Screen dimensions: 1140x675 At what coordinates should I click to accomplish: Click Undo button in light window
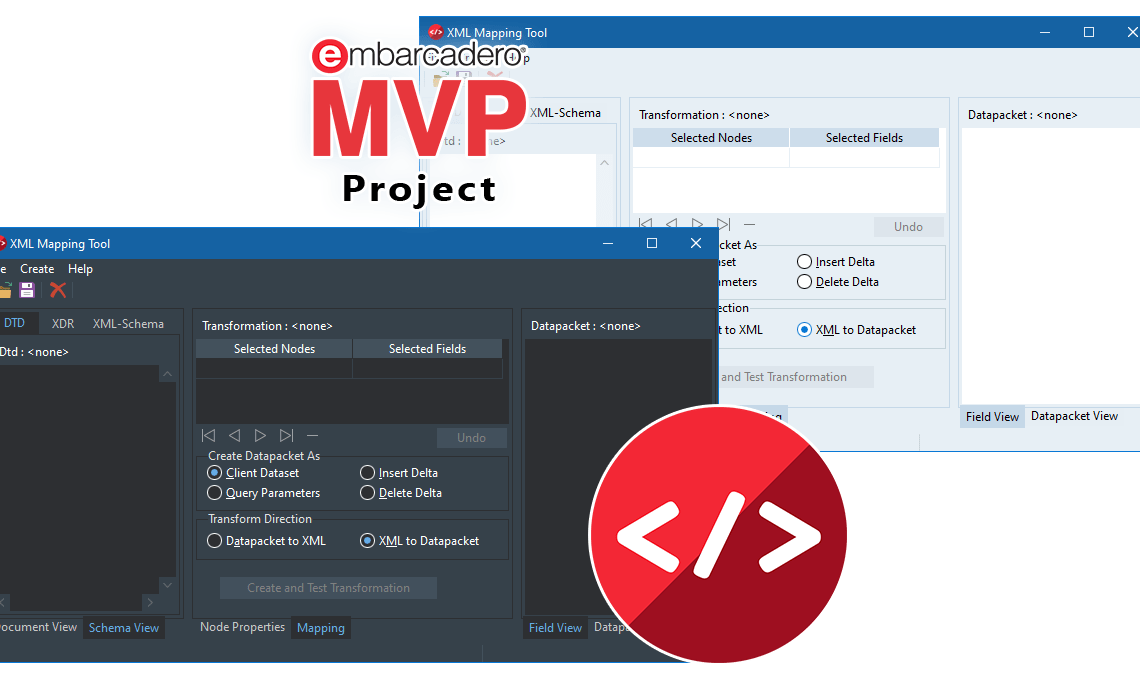pyautogui.click(x=908, y=227)
